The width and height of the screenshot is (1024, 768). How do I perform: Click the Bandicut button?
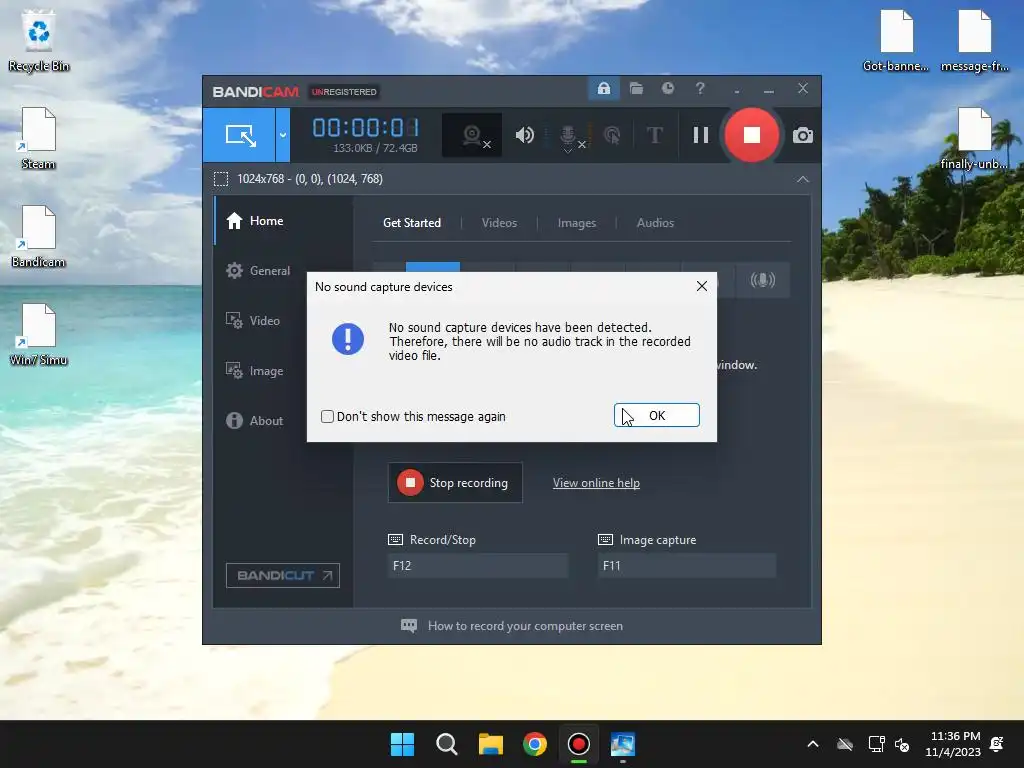click(x=283, y=575)
